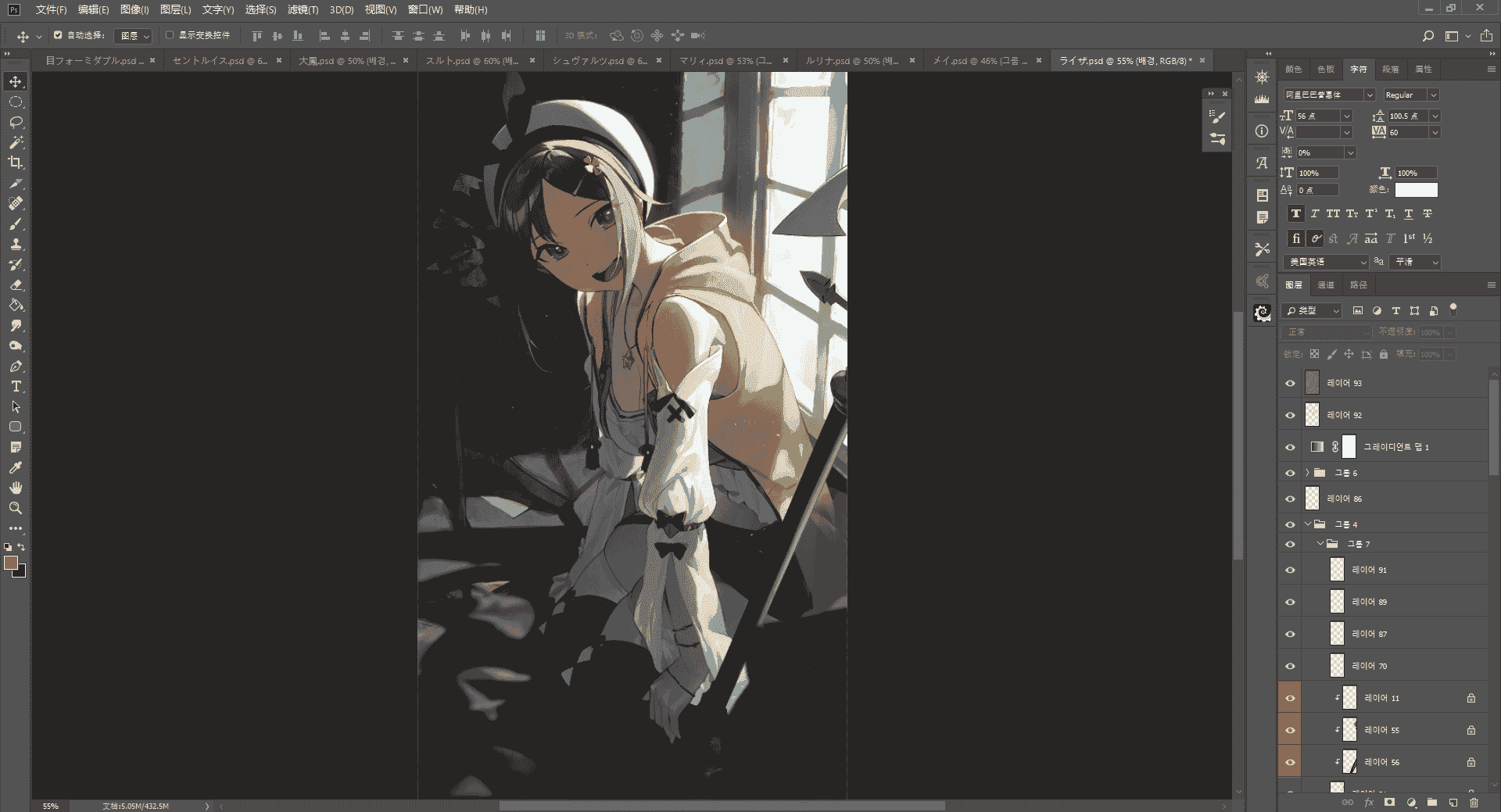Viewport: 1501px width, 812px height.
Task: Select the 레이어 91 layer thumbnail
Action: pyautogui.click(x=1337, y=570)
